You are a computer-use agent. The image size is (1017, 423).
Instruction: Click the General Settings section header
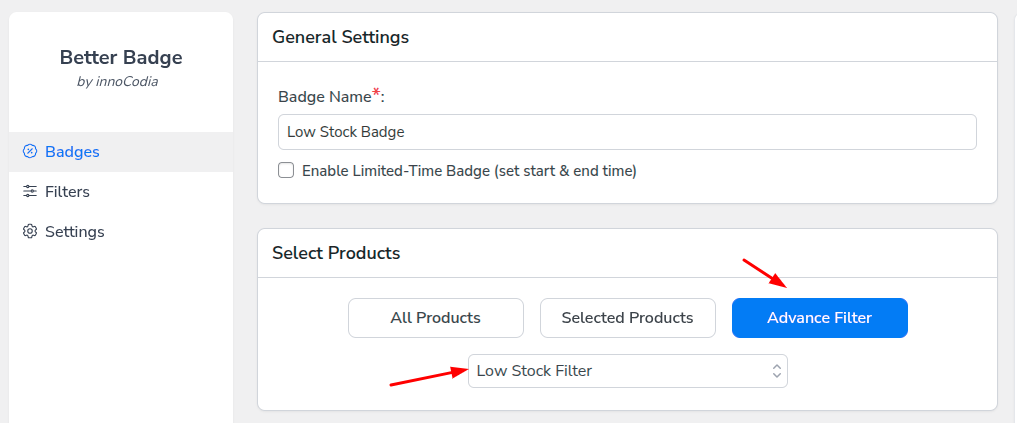click(x=340, y=37)
